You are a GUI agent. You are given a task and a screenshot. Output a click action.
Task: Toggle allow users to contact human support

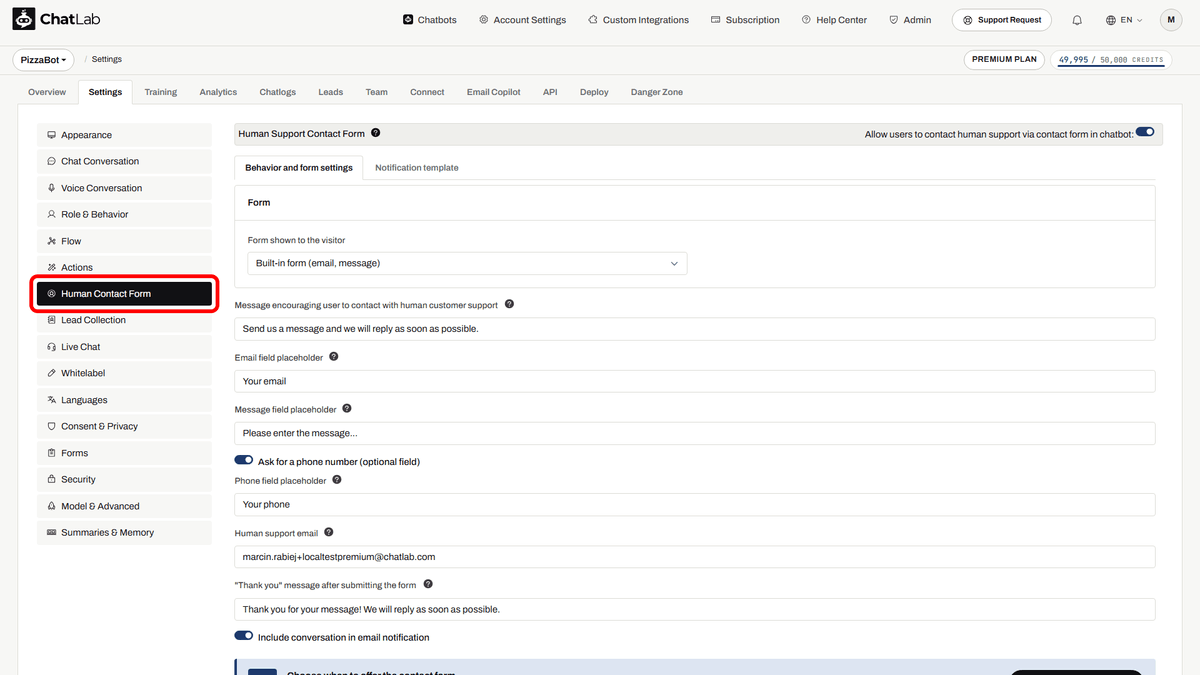(x=1145, y=132)
